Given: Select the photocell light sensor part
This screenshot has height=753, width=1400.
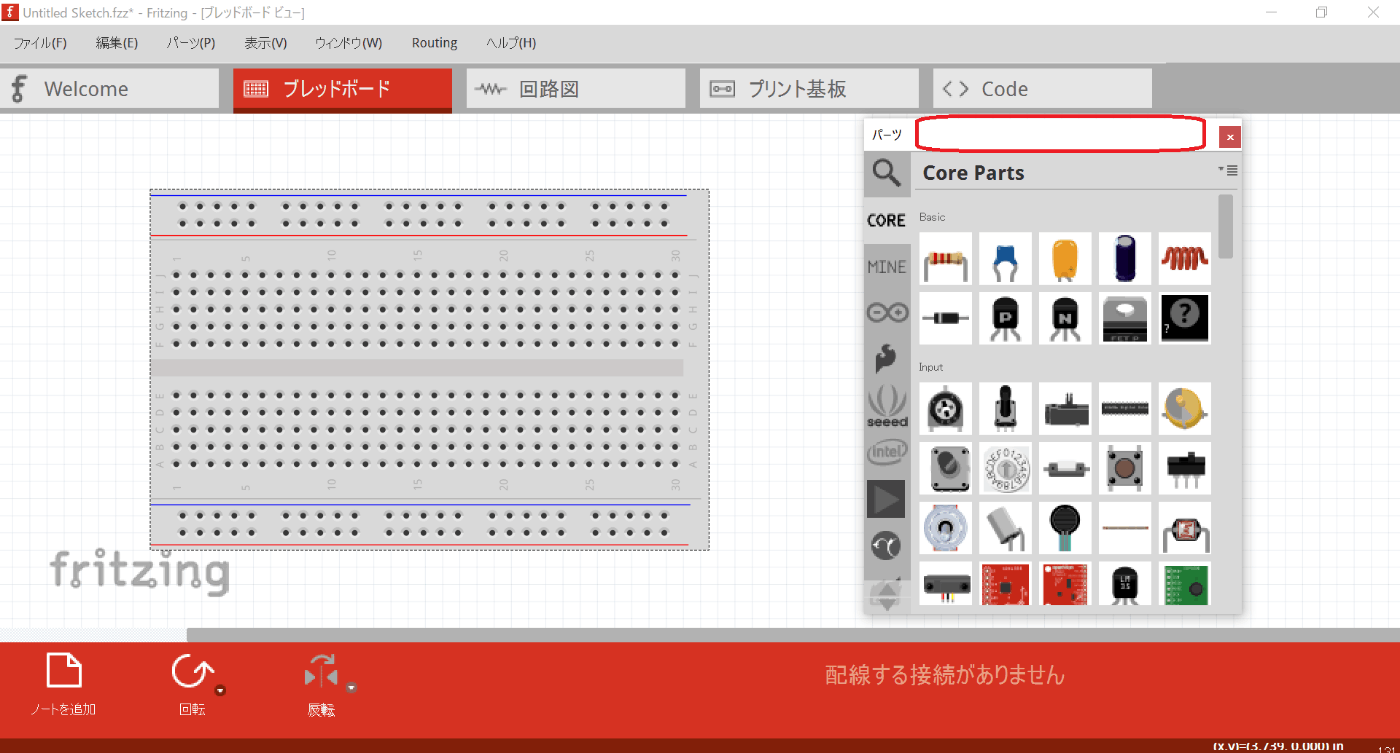Looking at the screenshot, I should click(1185, 528).
